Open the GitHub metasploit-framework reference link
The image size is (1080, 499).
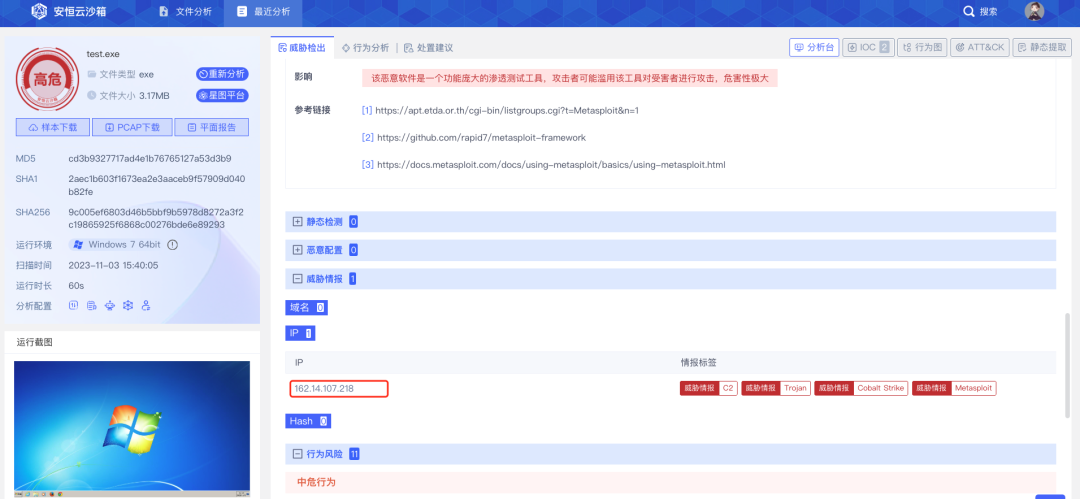click(480, 137)
